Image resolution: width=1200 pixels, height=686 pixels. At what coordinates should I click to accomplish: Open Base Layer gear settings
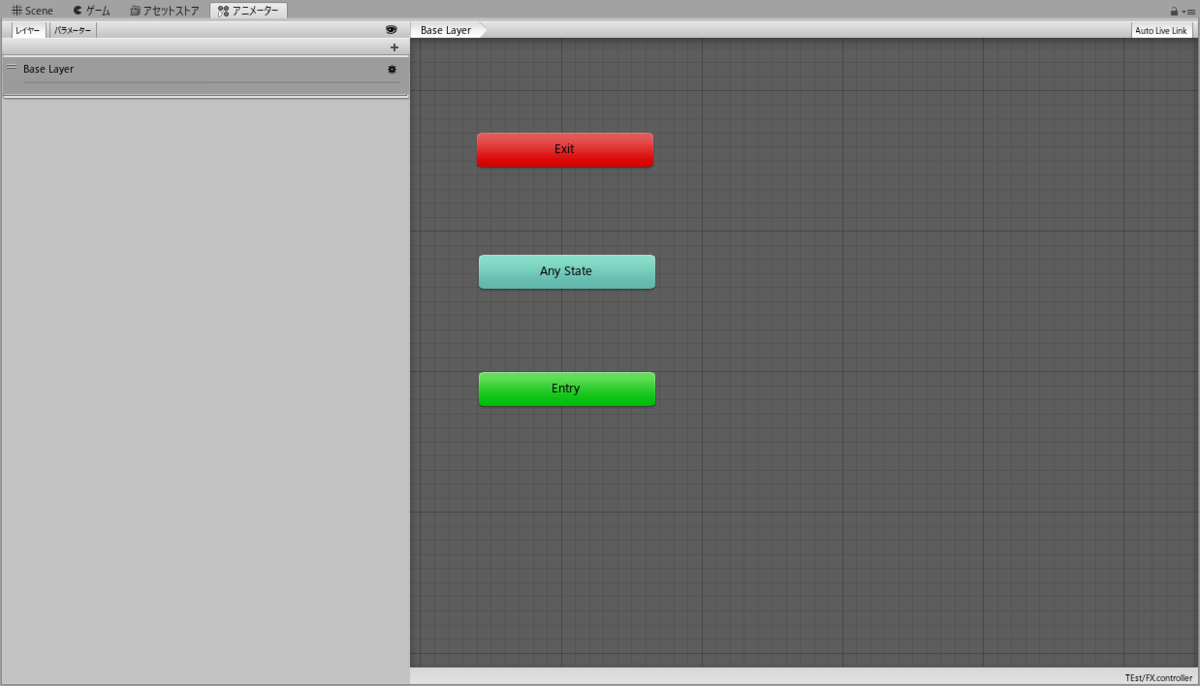[392, 69]
